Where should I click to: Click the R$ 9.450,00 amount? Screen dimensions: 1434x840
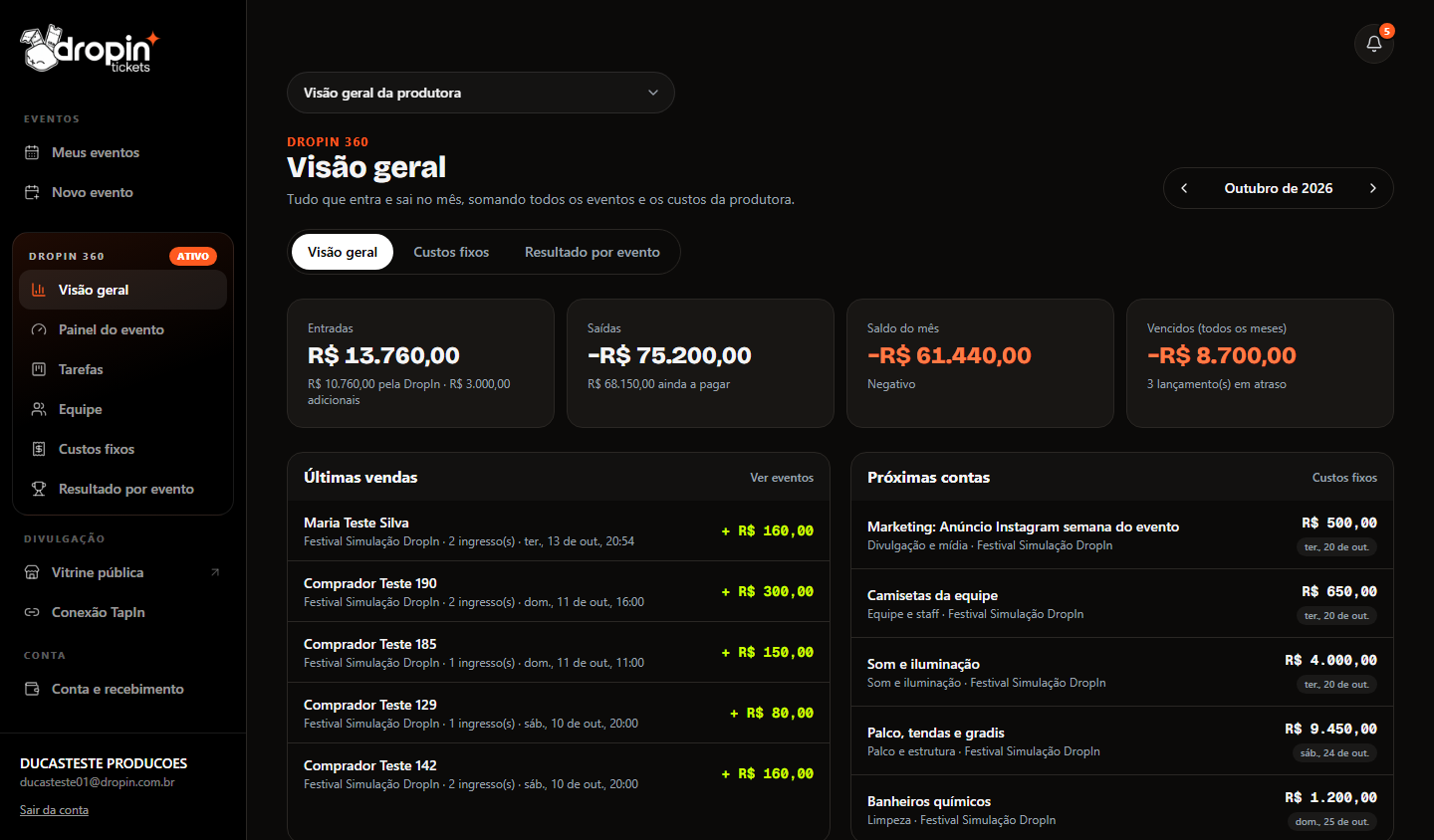pyautogui.click(x=1331, y=729)
